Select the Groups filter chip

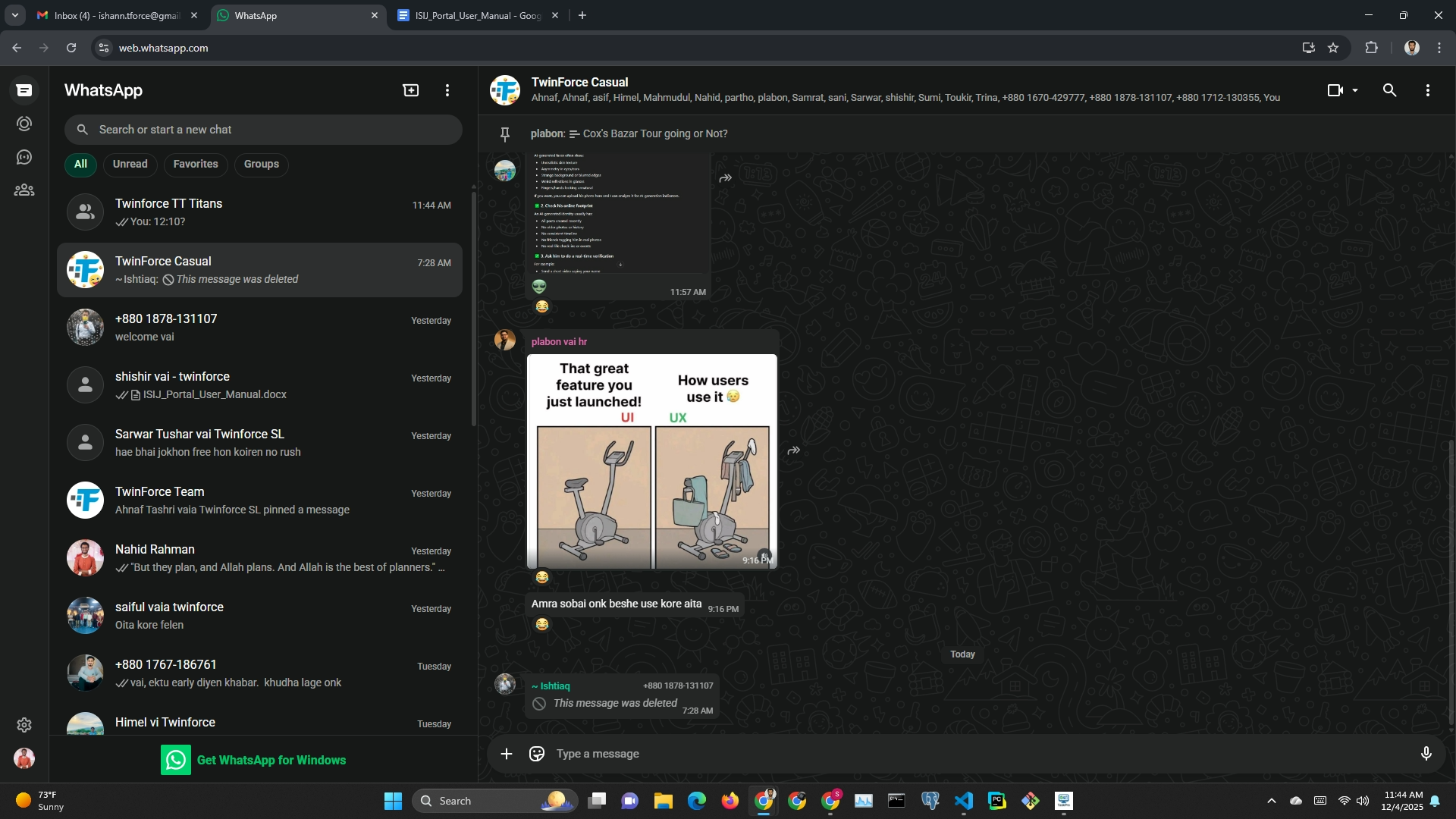pyautogui.click(x=262, y=164)
